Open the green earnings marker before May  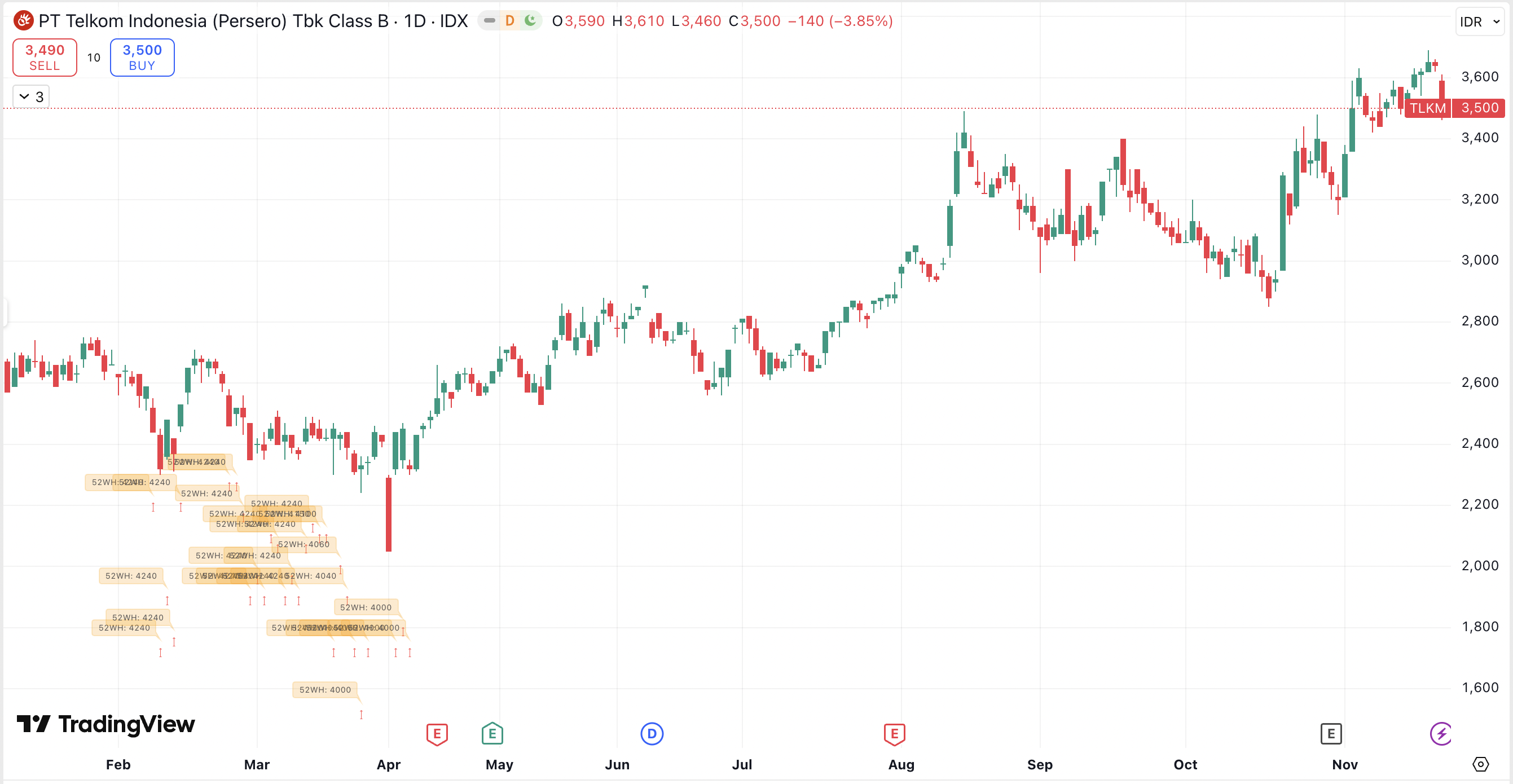[x=492, y=733]
